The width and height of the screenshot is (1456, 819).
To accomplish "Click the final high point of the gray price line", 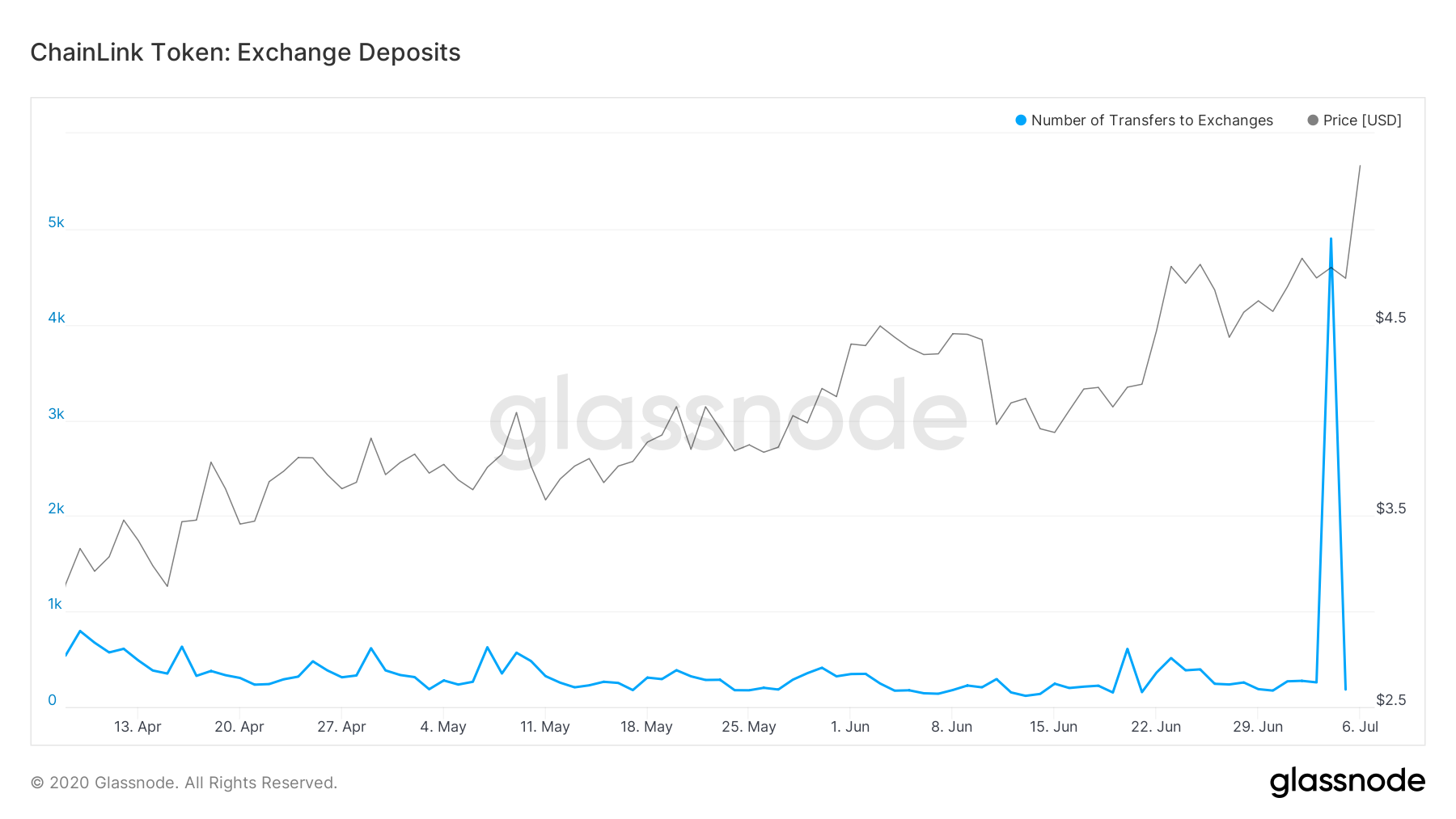I will (x=1360, y=166).
